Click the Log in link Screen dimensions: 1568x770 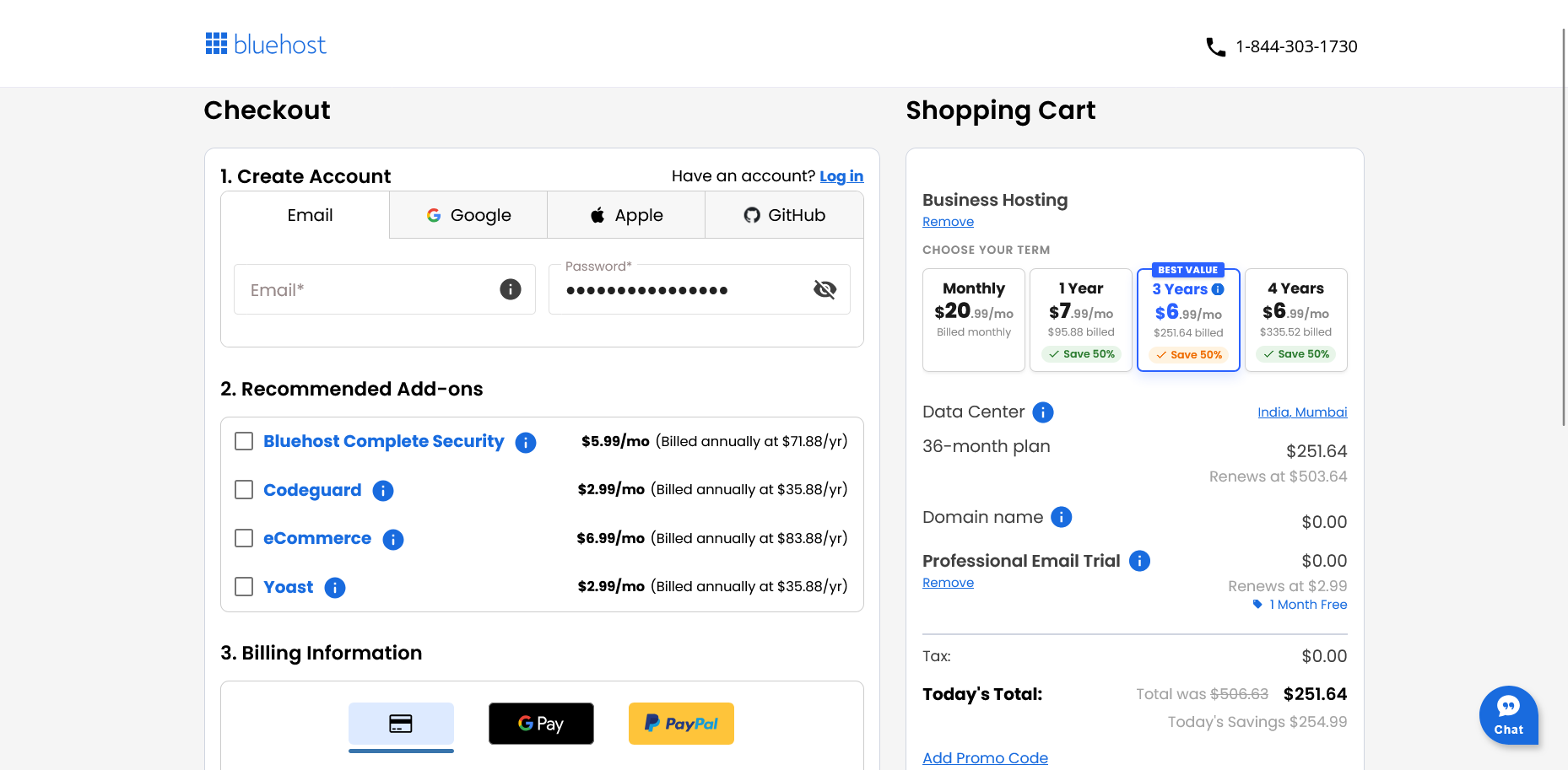pyautogui.click(x=841, y=176)
